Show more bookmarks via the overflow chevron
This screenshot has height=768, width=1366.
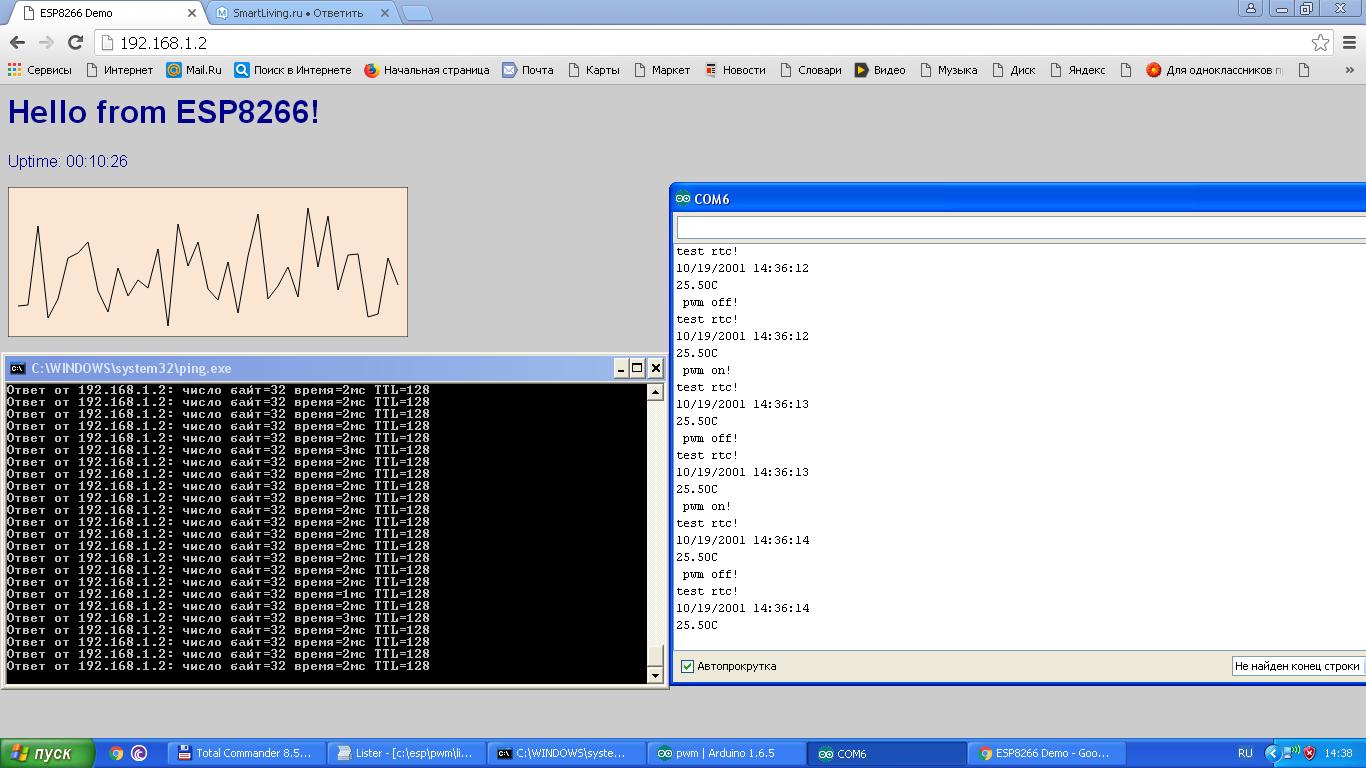coord(1349,70)
